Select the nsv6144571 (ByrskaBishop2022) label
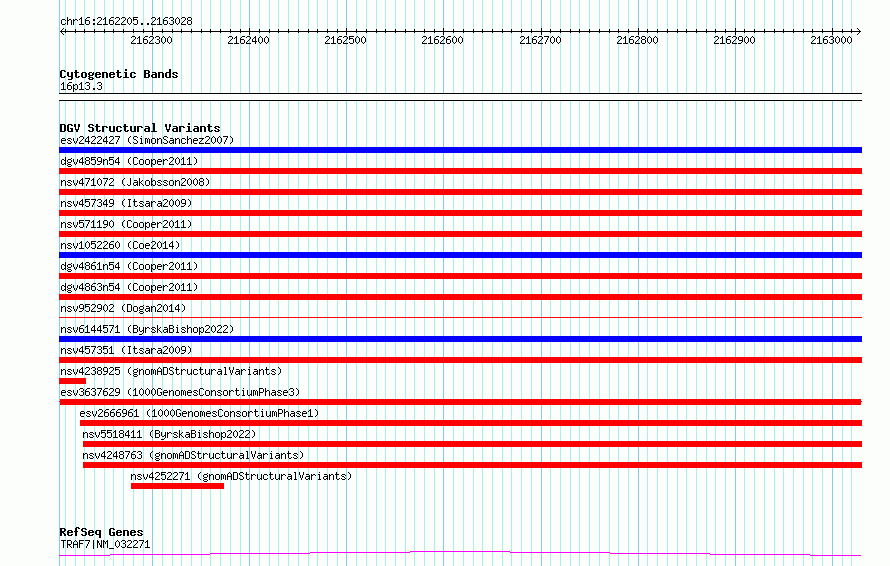This screenshot has height=566, width=890. click(147, 329)
